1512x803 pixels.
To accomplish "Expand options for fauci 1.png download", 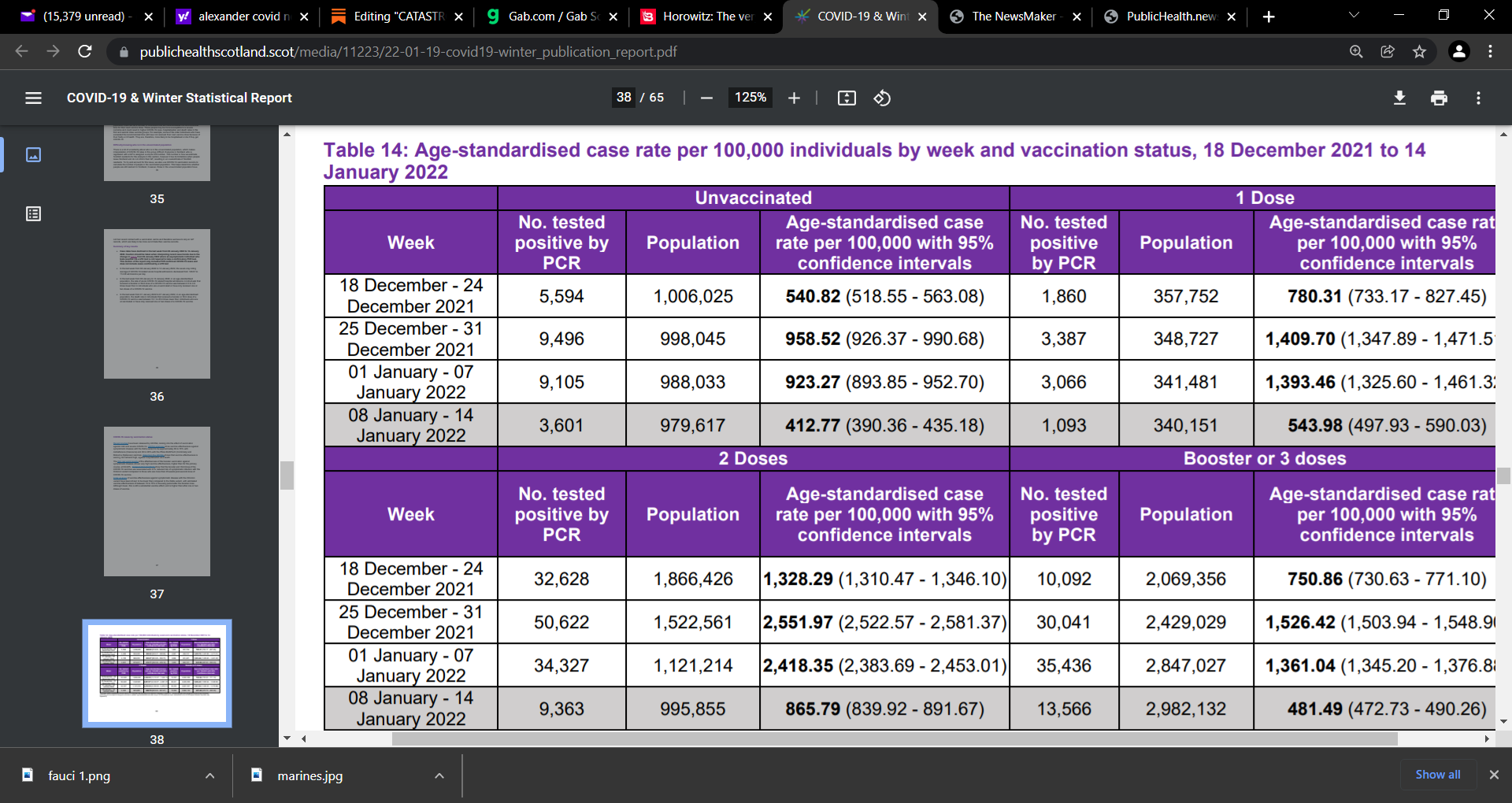I will (x=209, y=775).
